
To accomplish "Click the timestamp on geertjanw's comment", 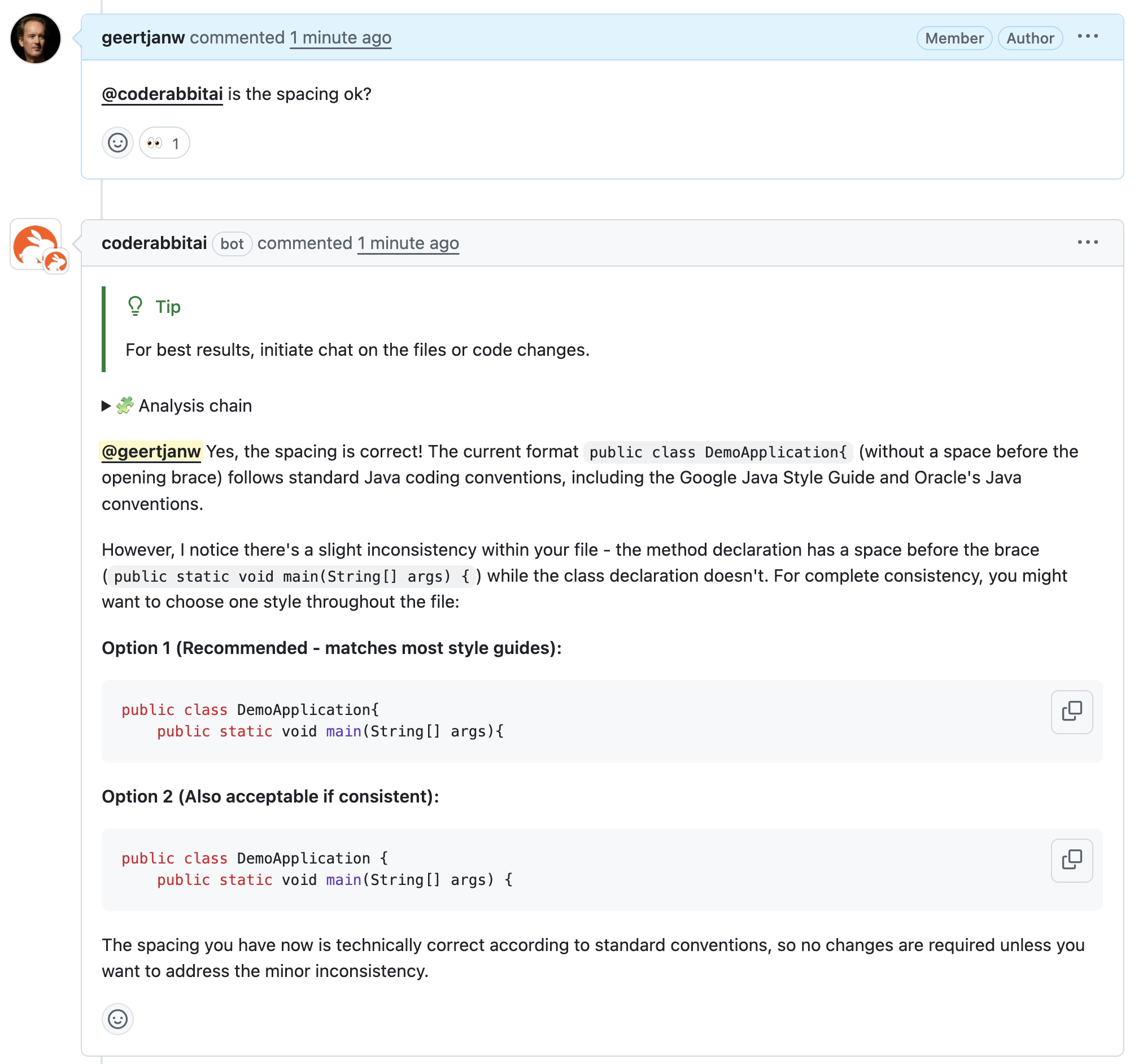I will point(341,37).
